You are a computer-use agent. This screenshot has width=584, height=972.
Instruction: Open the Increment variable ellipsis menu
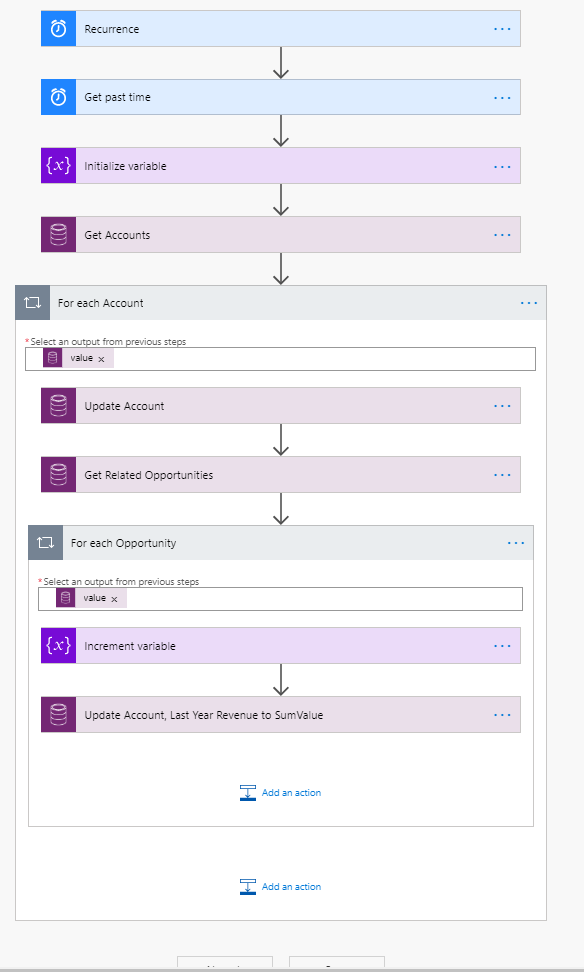coord(502,646)
